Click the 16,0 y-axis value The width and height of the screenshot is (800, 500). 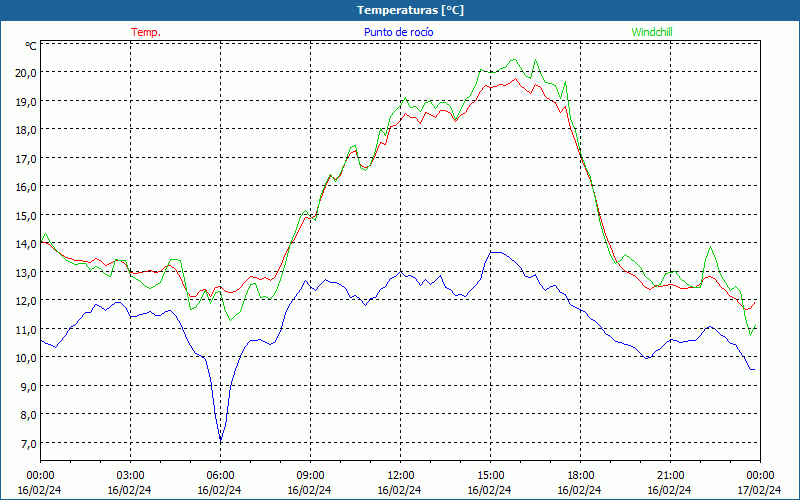pos(27,187)
